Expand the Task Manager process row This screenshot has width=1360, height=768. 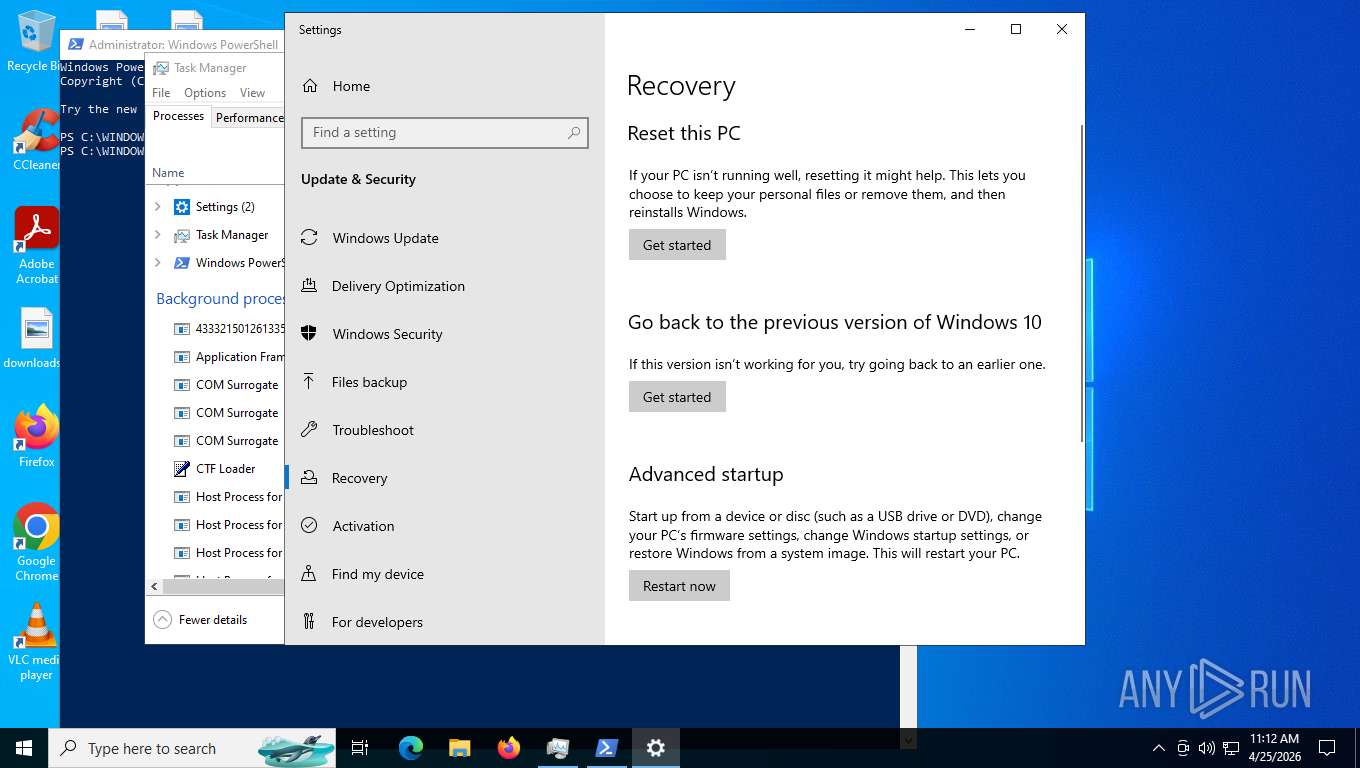(157, 235)
